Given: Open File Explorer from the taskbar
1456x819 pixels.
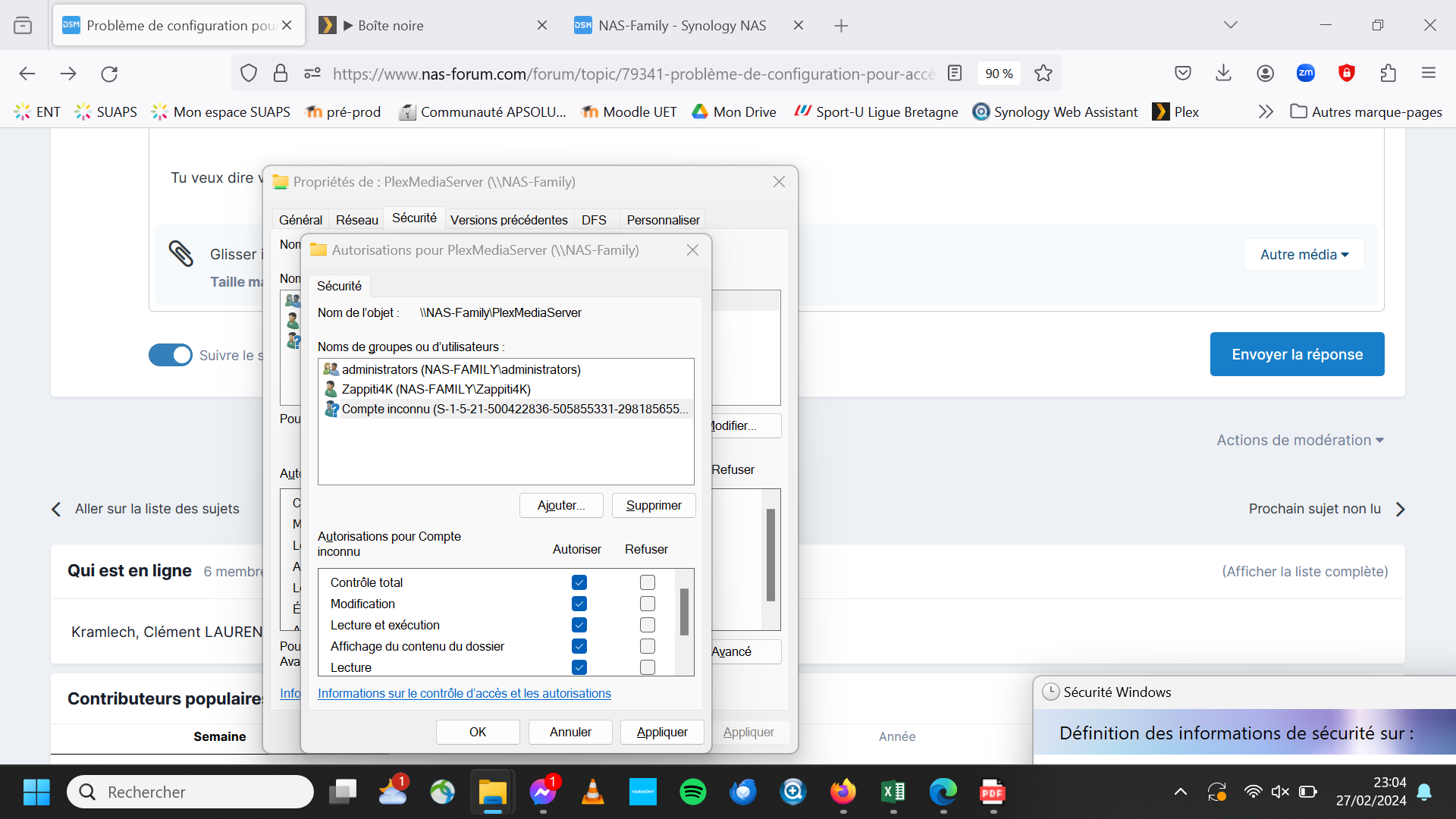Looking at the screenshot, I should pos(493,792).
